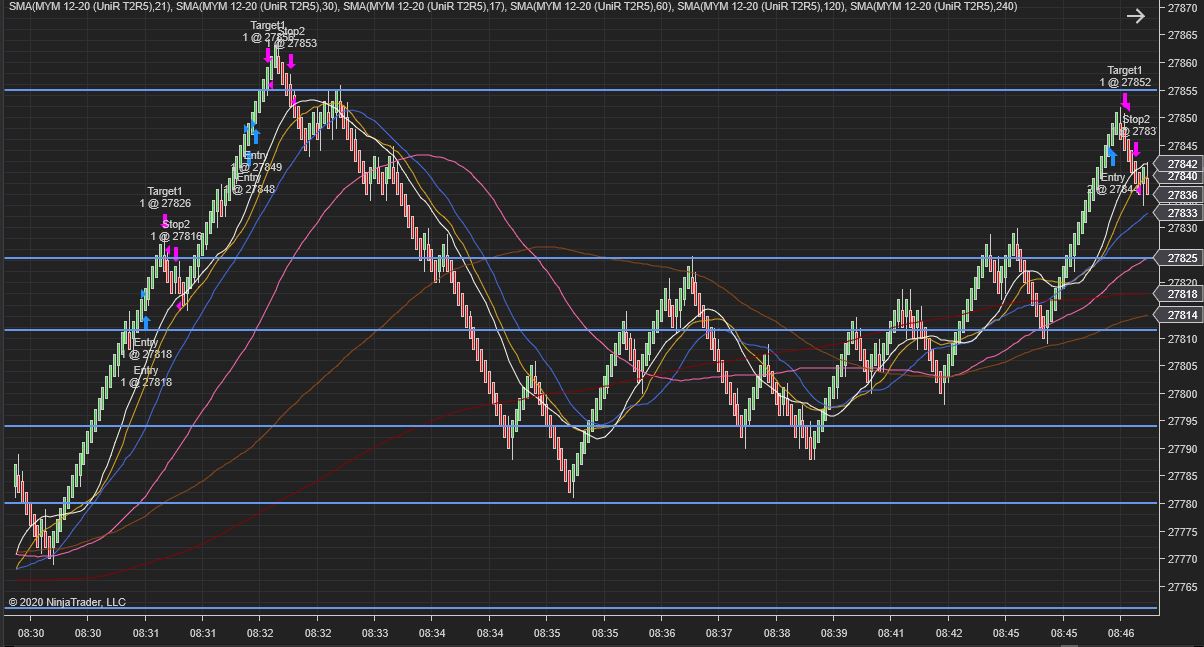Click the SMA 17 indicator label
The width and height of the screenshot is (1204, 647).
424,7
